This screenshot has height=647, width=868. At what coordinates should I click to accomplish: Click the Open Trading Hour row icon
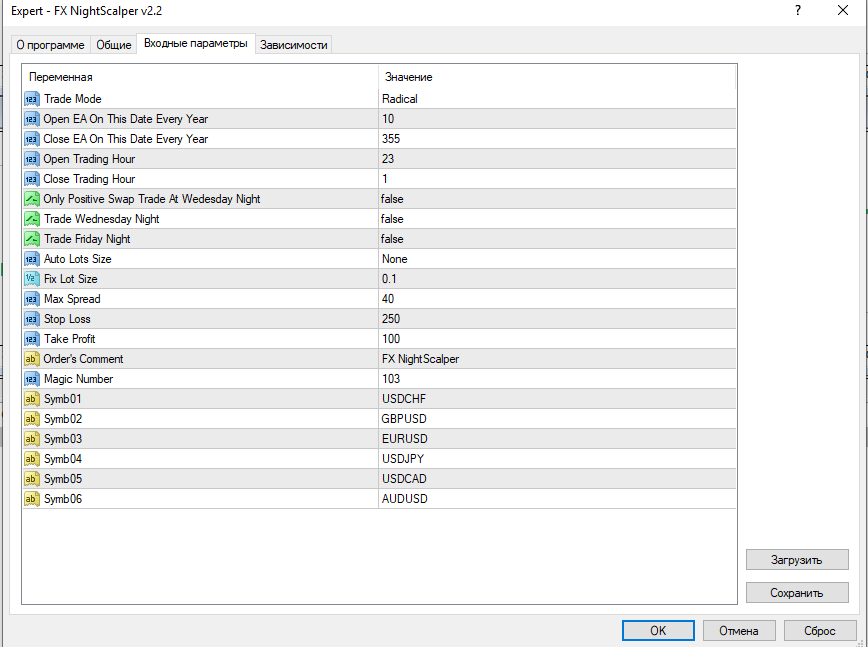[x=32, y=159]
